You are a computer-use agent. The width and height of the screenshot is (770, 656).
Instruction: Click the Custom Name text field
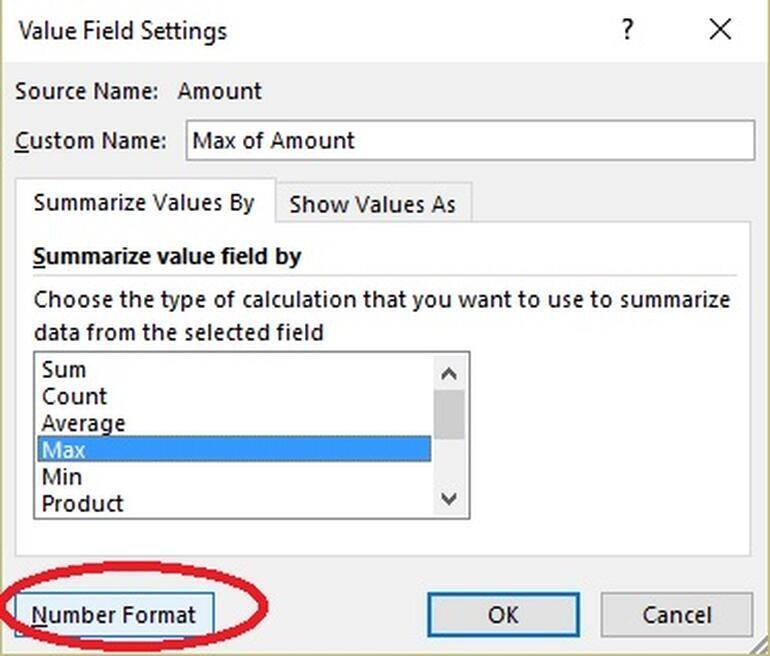[470, 141]
